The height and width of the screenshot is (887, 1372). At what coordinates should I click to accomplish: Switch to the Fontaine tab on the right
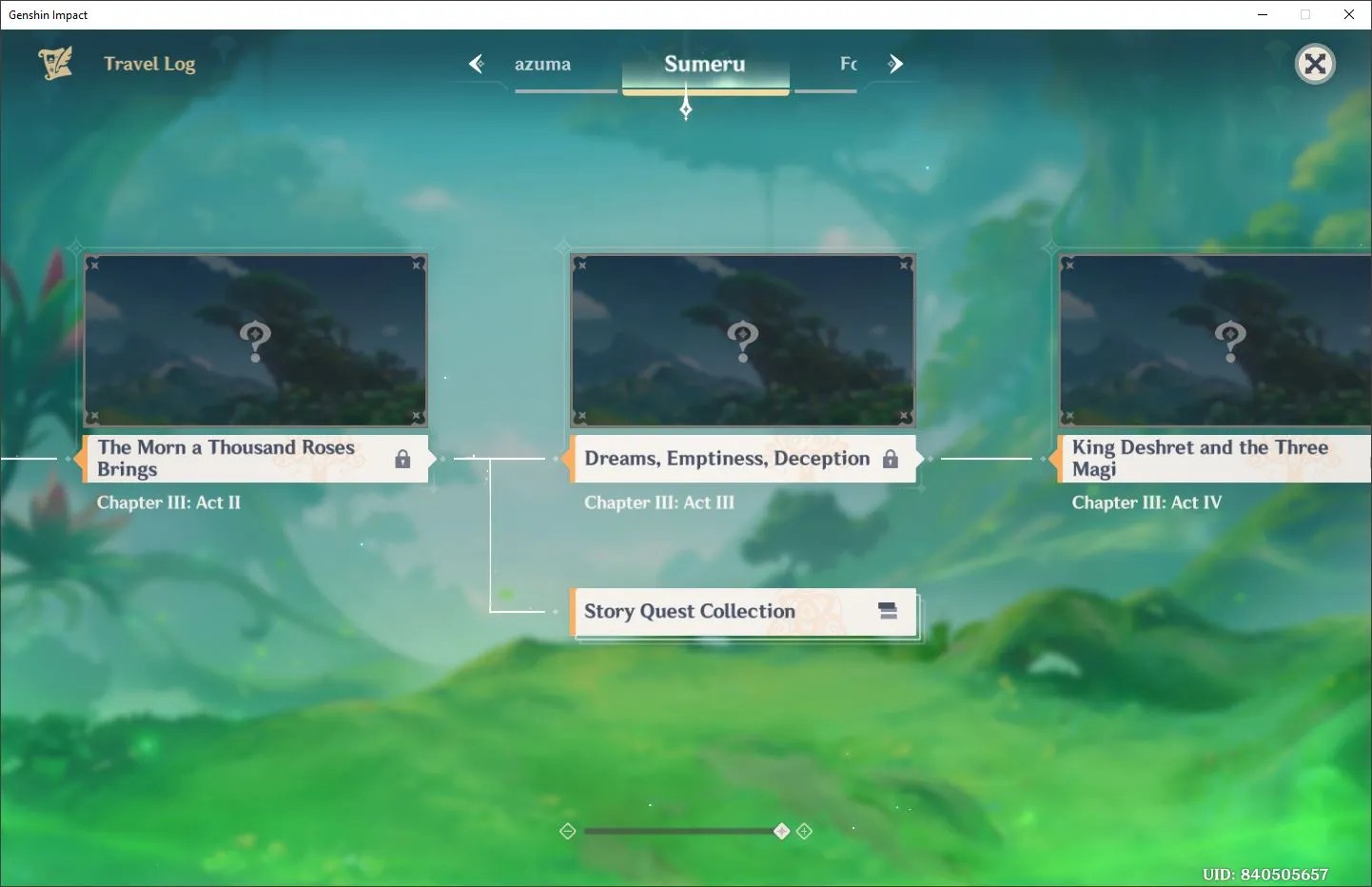point(848,64)
